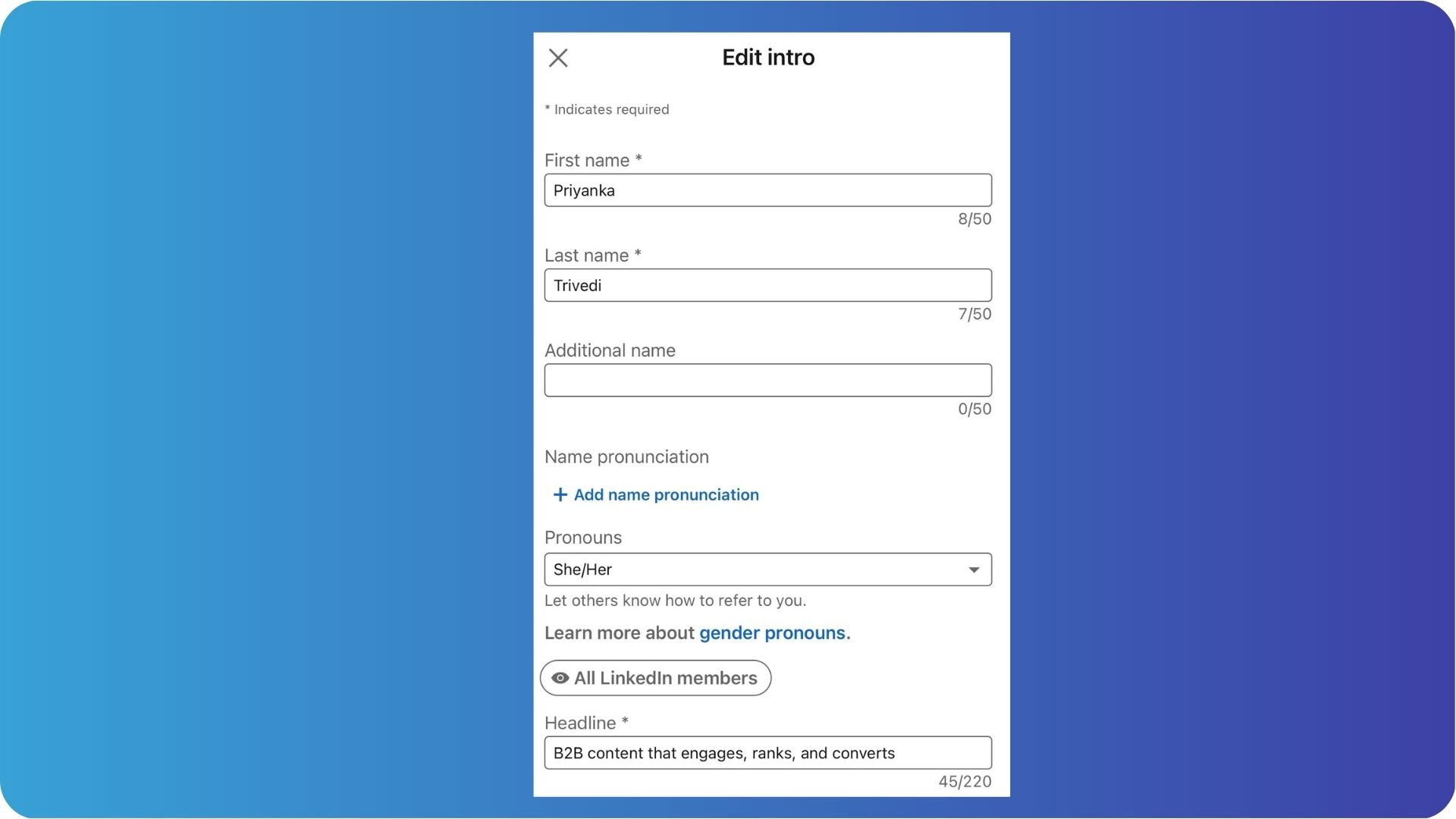1456x819 pixels.
Task: Click the Headline label
Action: [x=586, y=723]
